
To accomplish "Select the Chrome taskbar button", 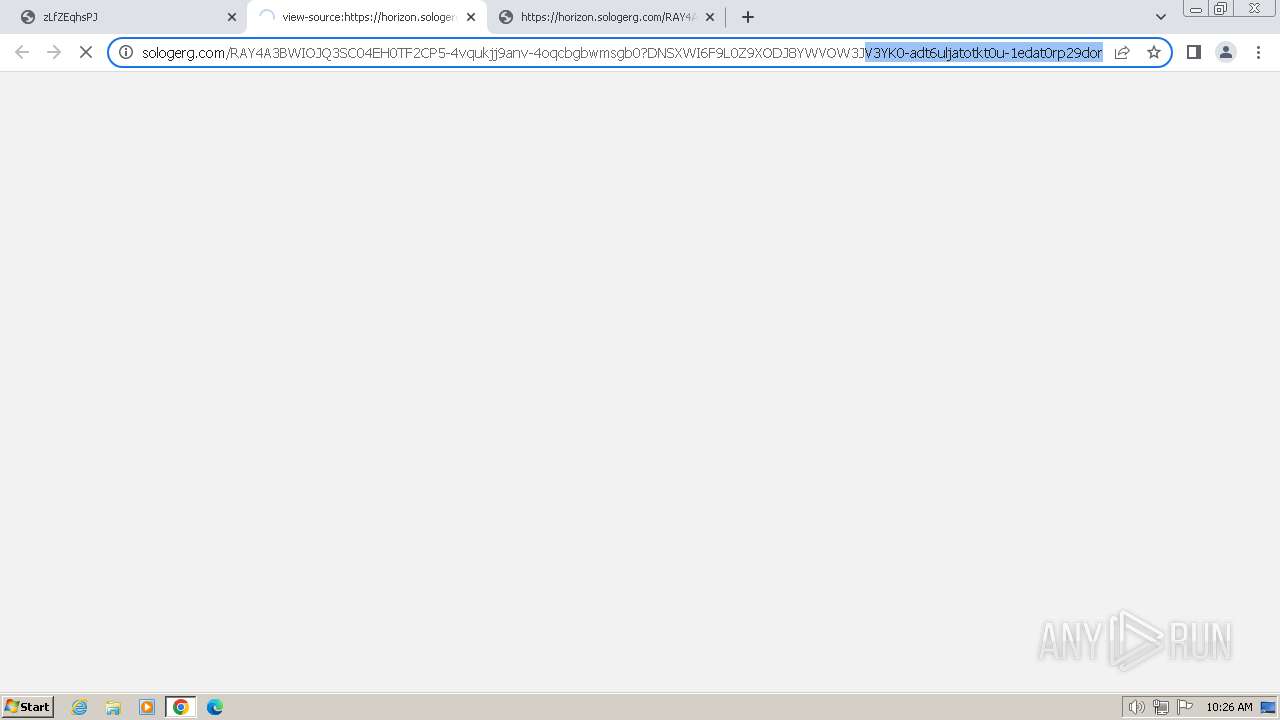I will tap(181, 707).
